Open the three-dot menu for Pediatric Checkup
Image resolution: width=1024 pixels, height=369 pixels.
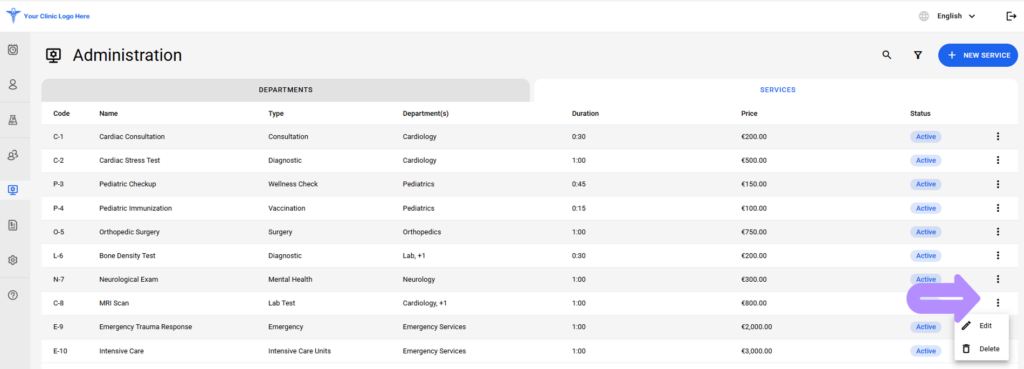tap(998, 184)
